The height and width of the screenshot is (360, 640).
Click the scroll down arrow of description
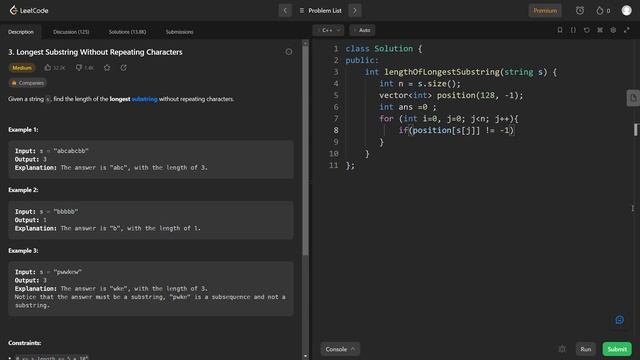click(306, 356)
